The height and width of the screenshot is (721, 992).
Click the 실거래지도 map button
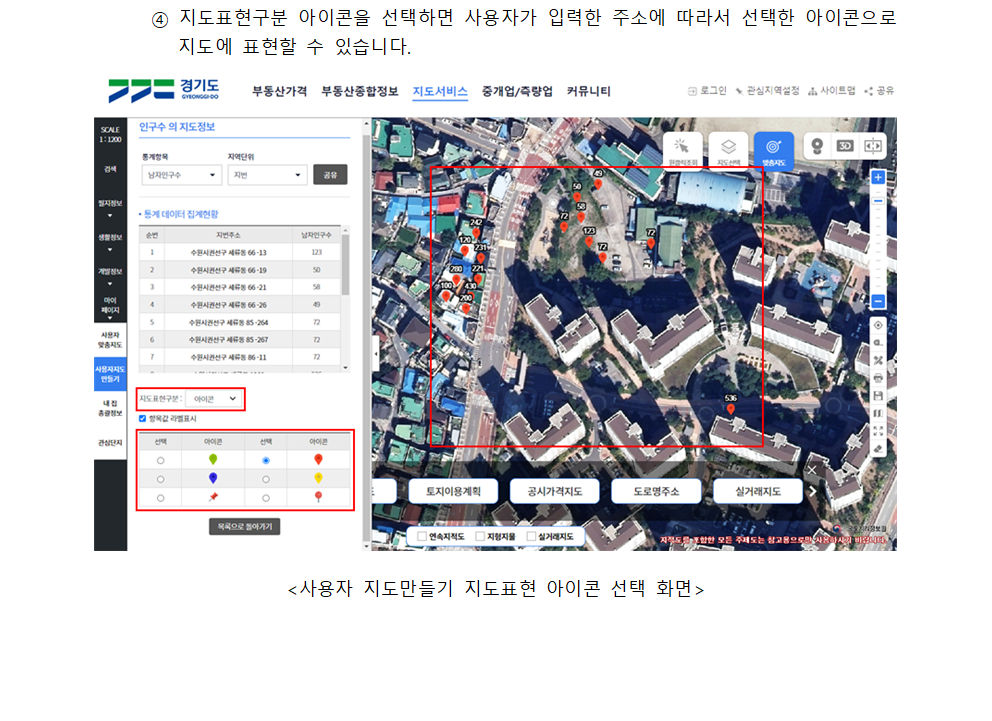coord(758,491)
